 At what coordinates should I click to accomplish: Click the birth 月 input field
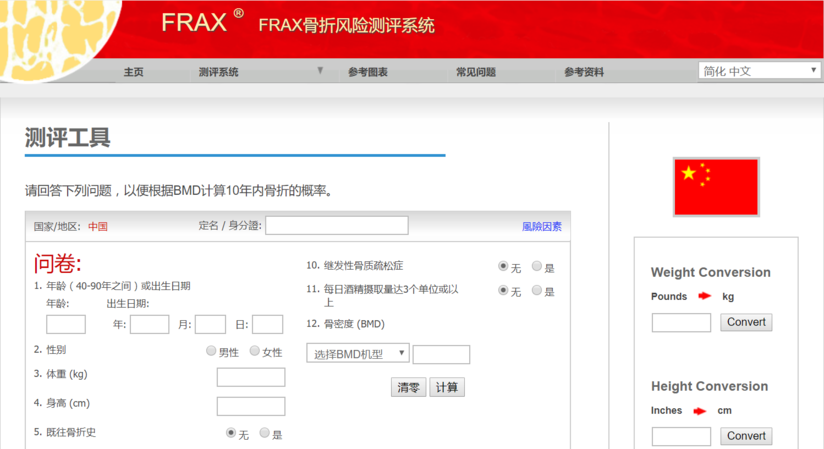(210, 324)
